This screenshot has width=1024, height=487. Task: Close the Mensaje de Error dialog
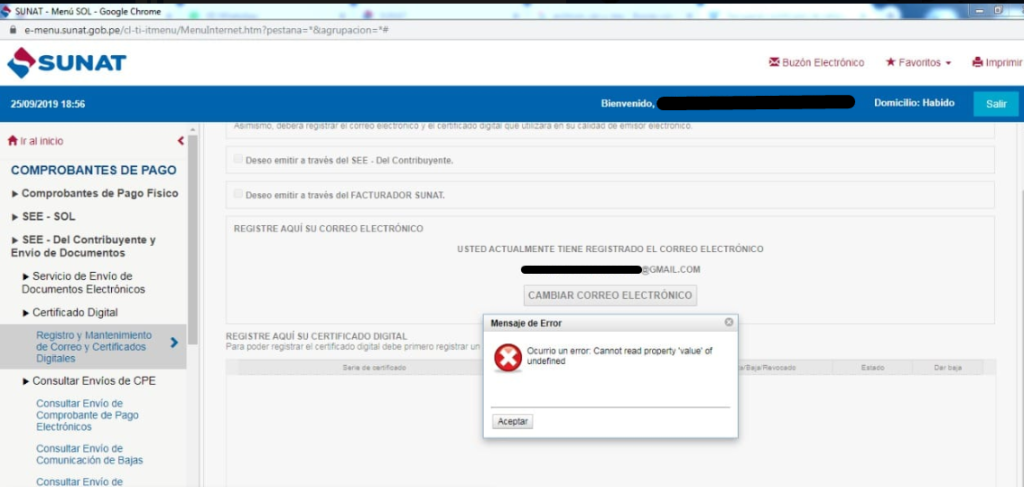[729, 322]
